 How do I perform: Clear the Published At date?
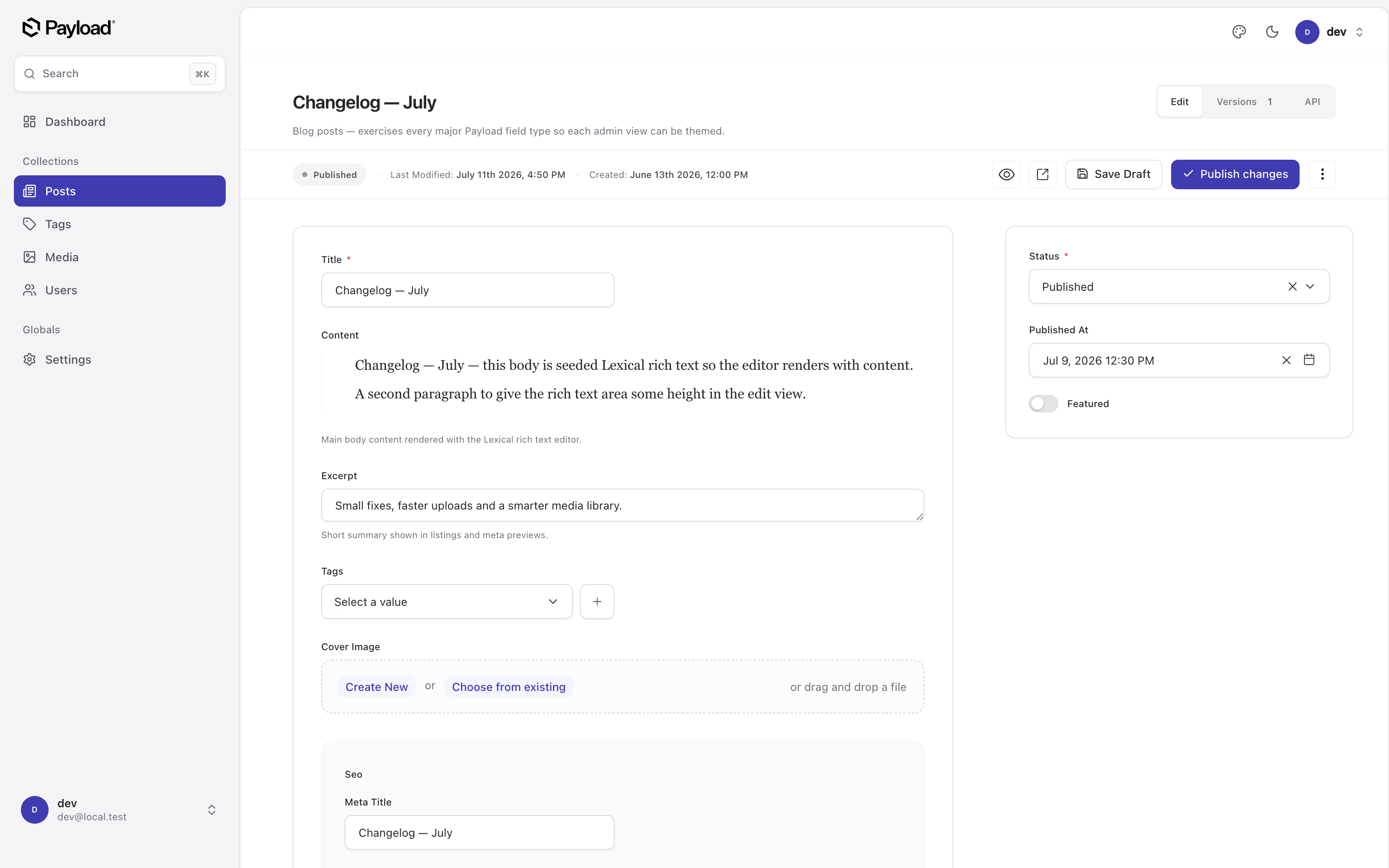tap(1286, 360)
